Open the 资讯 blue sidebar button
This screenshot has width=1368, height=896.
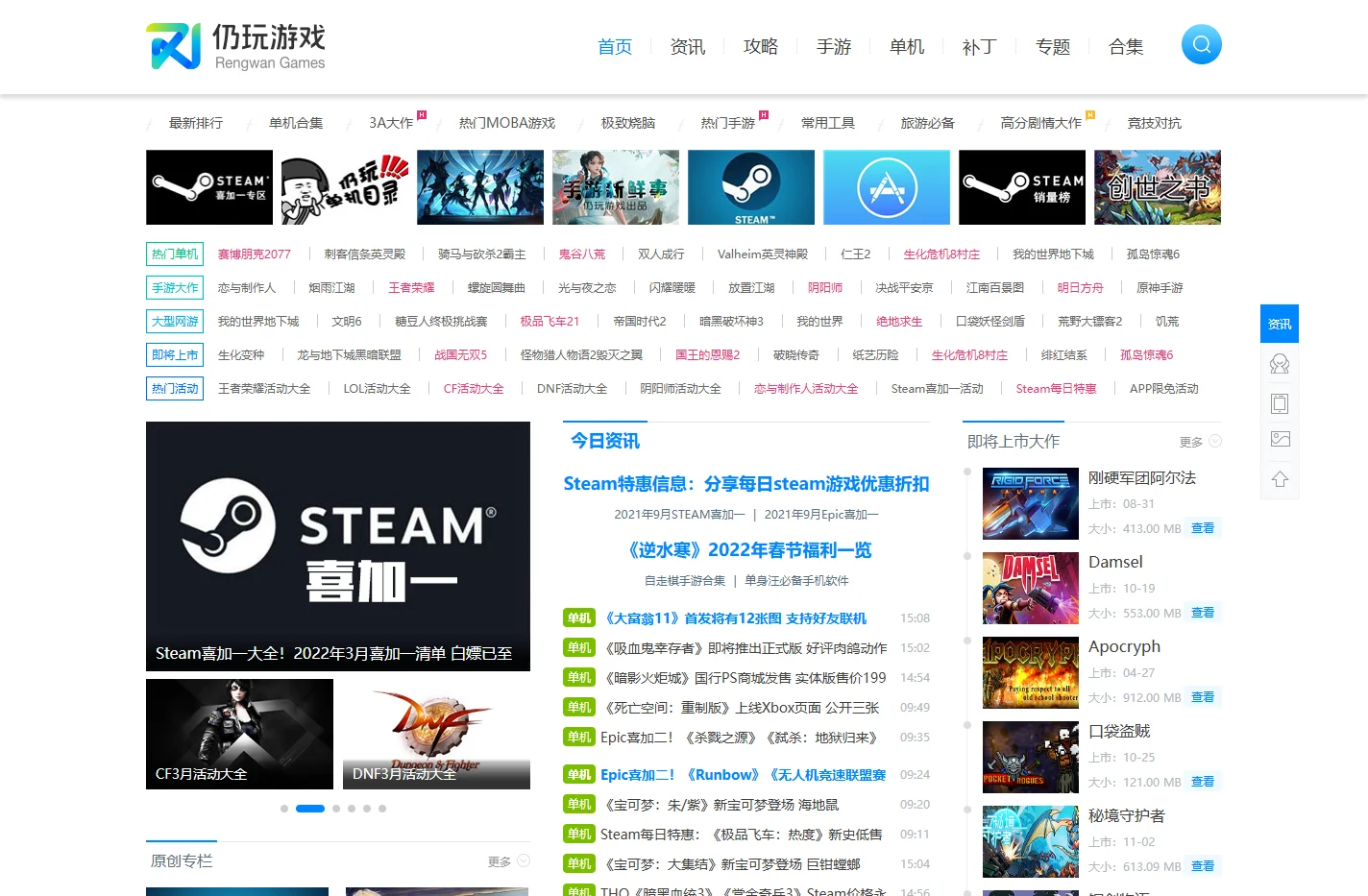pos(1279,324)
